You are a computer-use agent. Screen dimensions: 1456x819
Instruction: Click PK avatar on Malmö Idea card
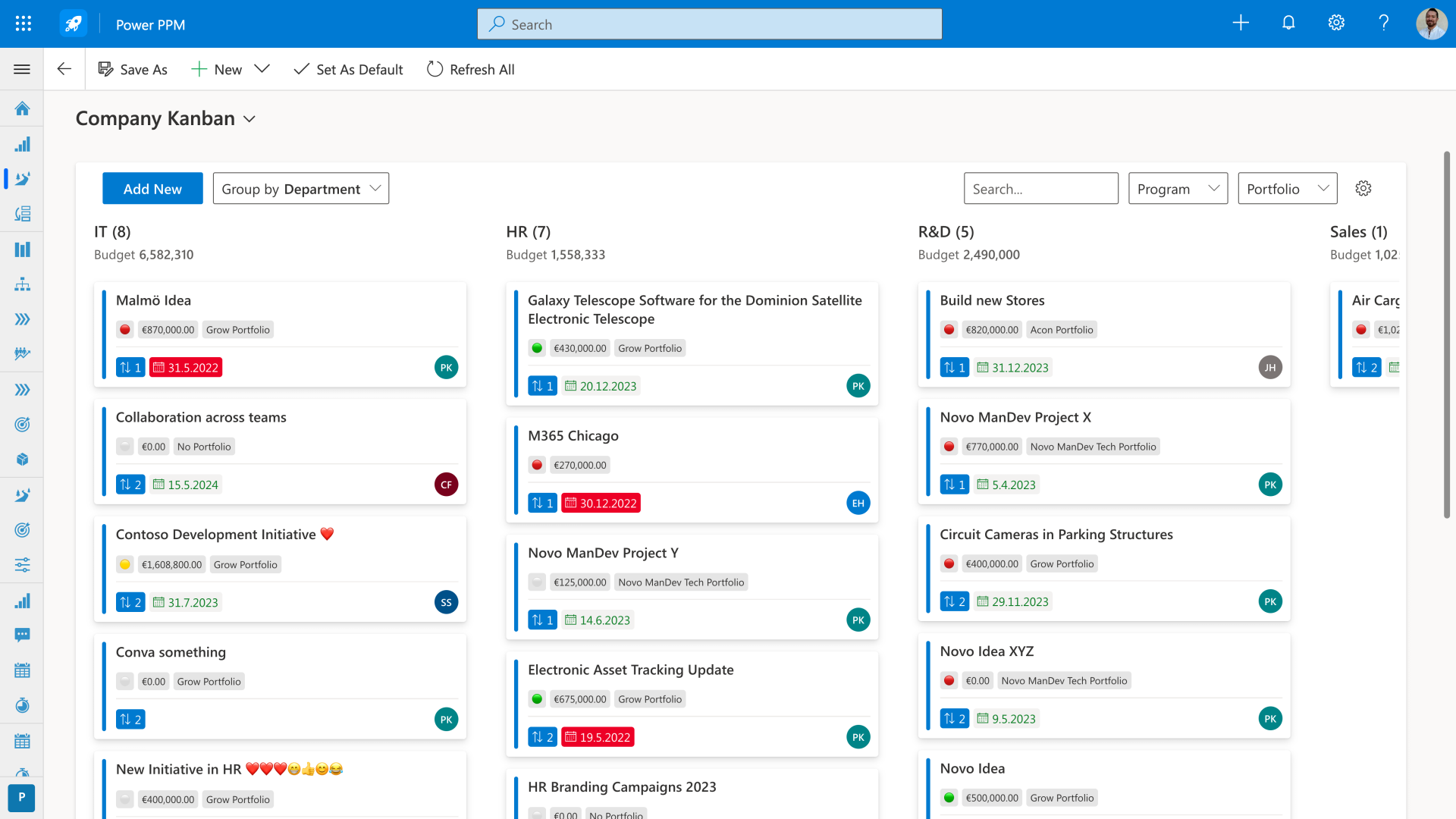(446, 368)
